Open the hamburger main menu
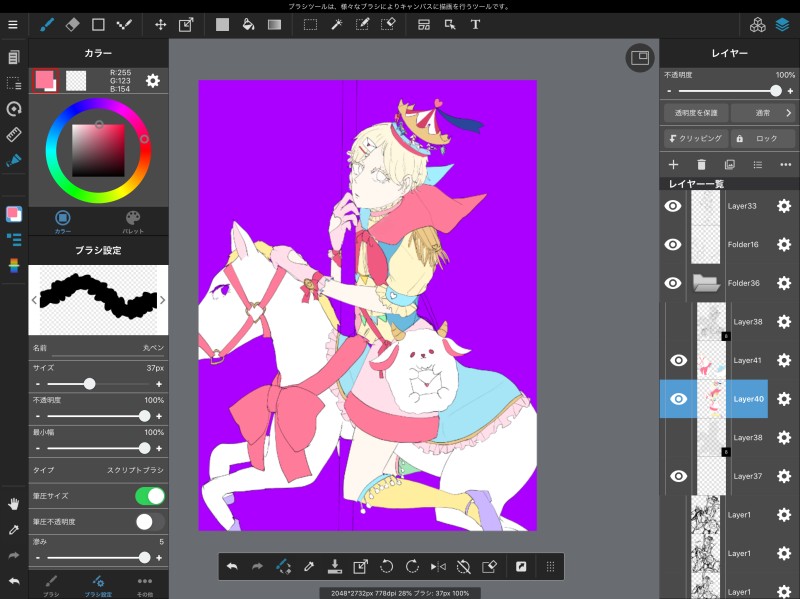 click(x=13, y=24)
